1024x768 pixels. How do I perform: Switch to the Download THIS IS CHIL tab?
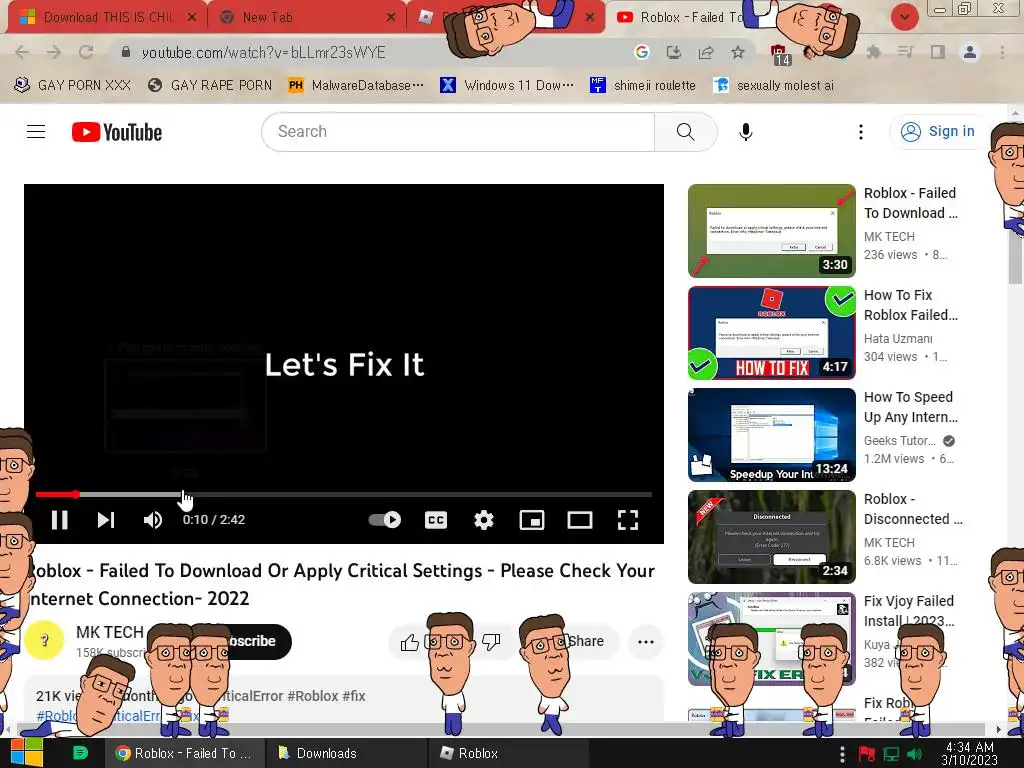[x=108, y=18]
